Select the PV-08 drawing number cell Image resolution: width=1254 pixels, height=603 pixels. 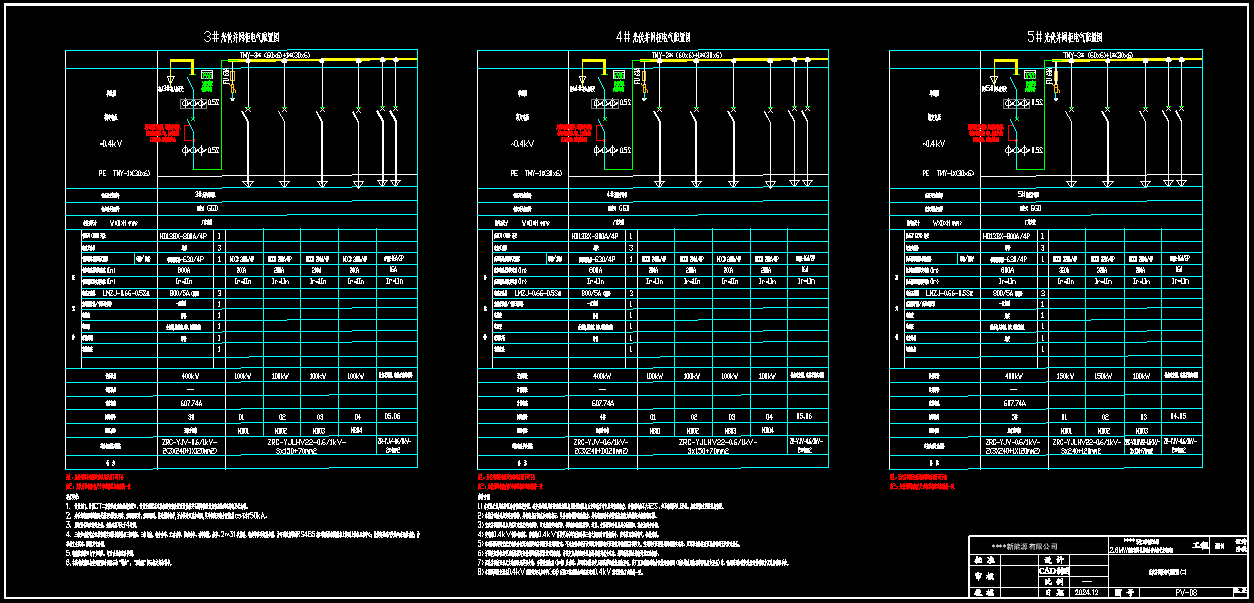click(1187, 592)
